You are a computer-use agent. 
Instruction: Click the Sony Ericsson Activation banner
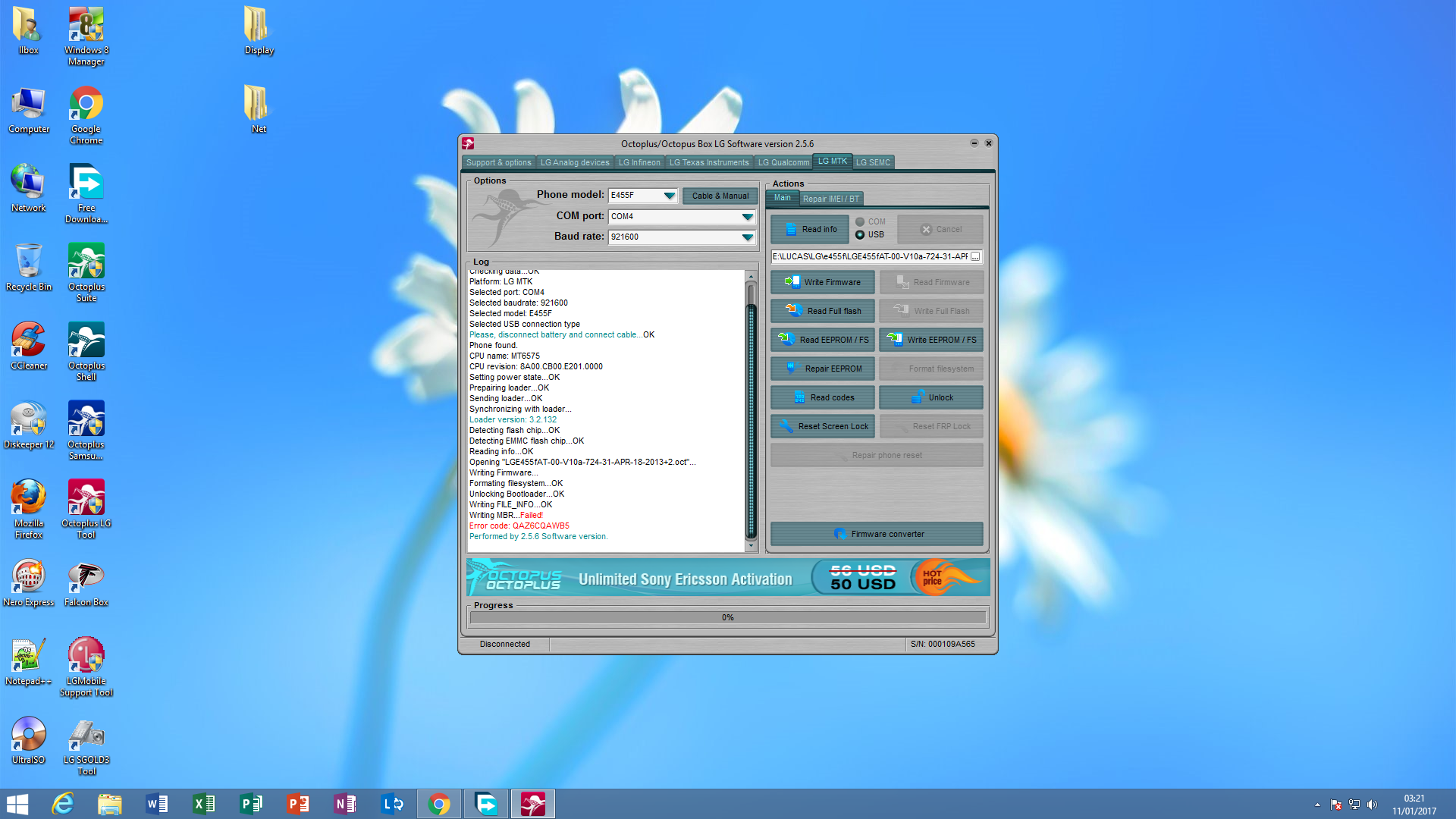pyautogui.click(x=727, y=578)
